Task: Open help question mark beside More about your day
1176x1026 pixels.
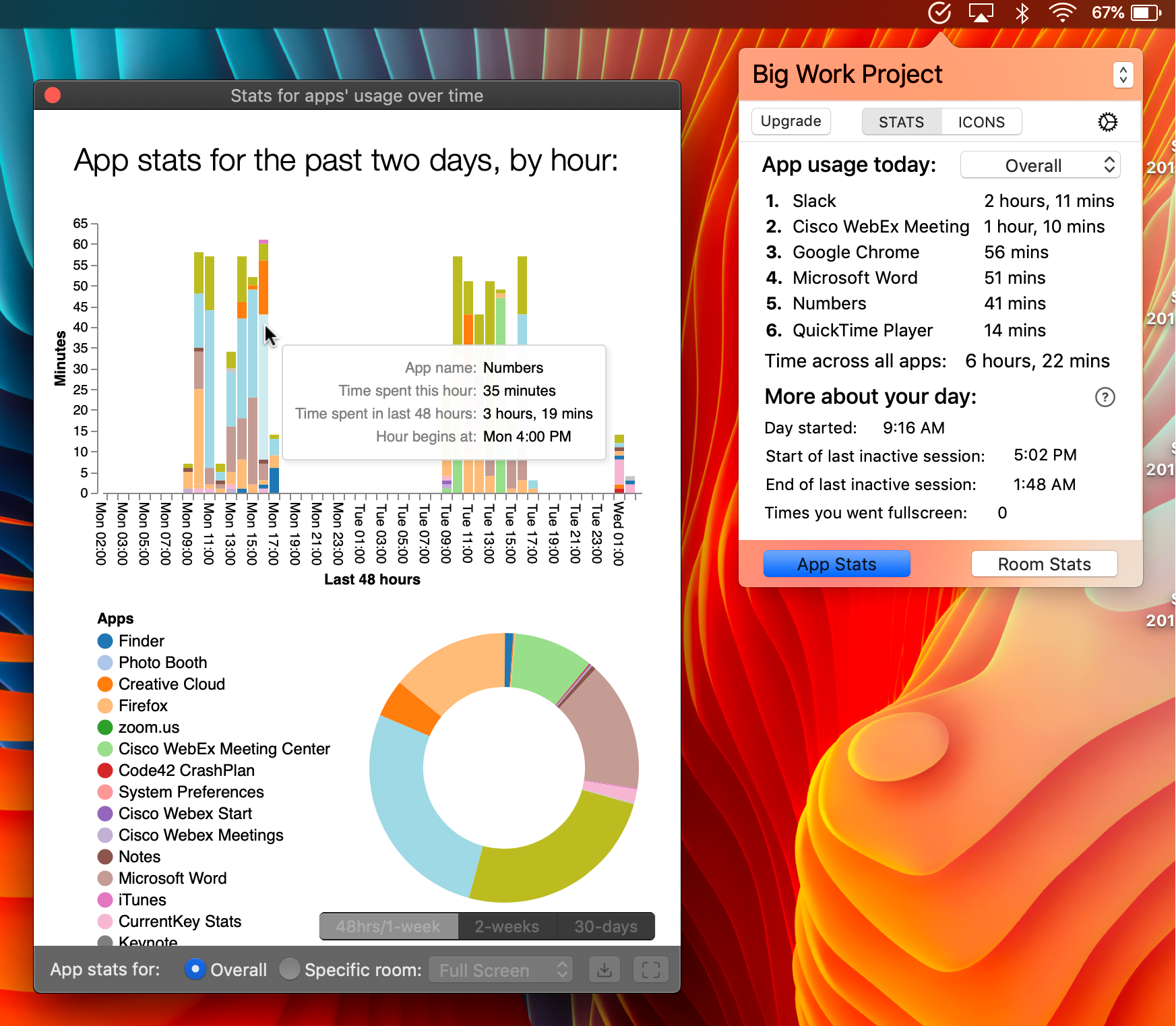Action: coord(1105,397)
